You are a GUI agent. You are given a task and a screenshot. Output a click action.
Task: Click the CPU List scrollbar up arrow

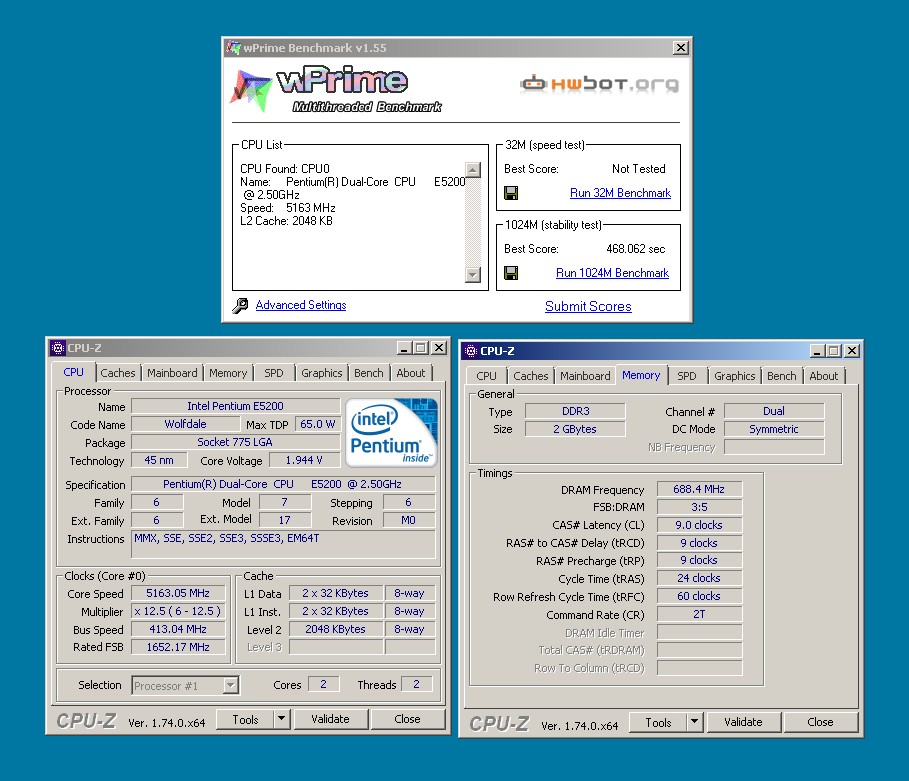(473, 170)
